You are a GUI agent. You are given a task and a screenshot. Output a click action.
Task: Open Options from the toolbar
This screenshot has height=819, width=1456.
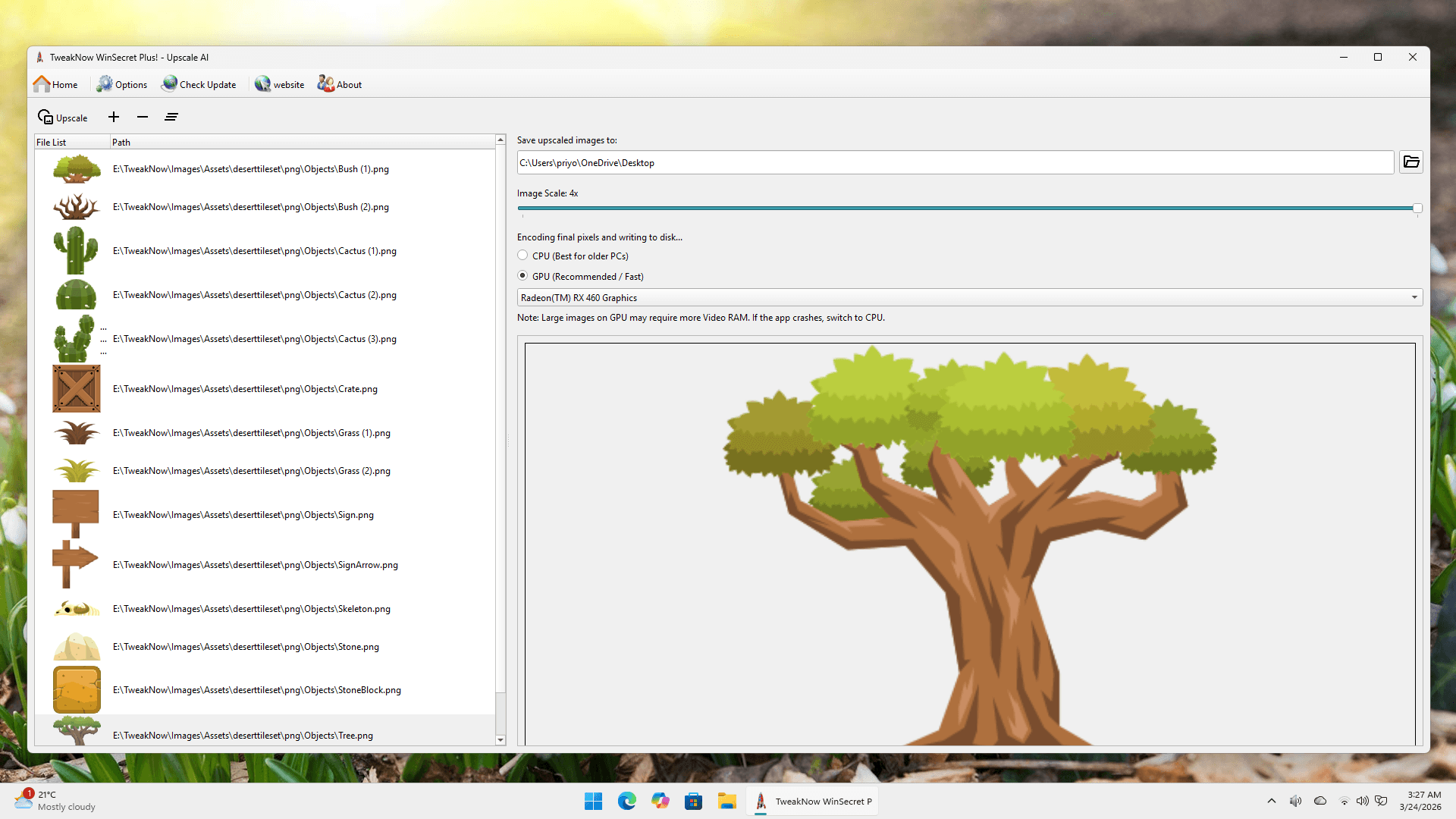pyautogui.click(x=122, y=84)
